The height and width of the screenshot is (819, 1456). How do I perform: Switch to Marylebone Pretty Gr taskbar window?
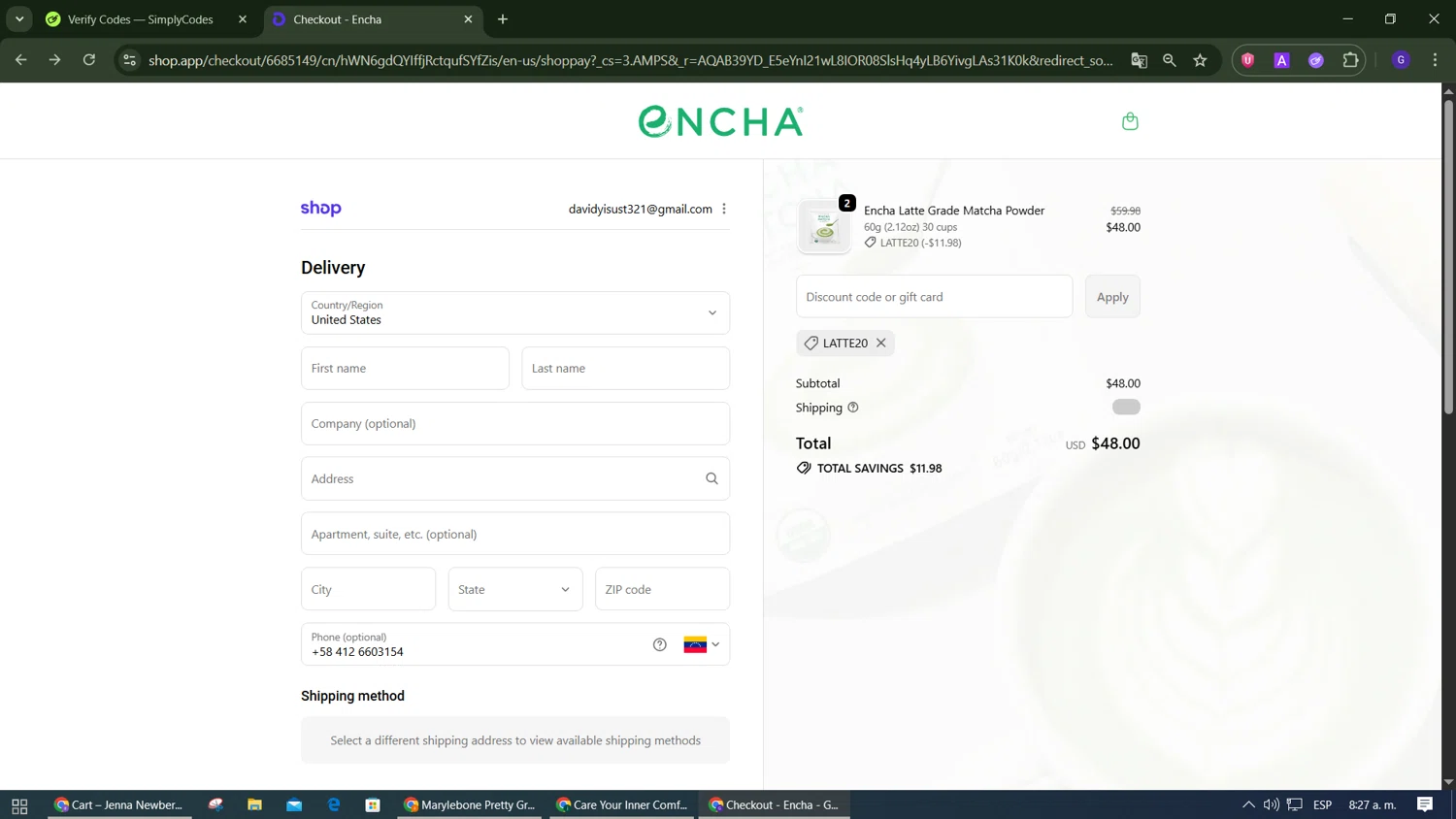(x=470, y=805)
